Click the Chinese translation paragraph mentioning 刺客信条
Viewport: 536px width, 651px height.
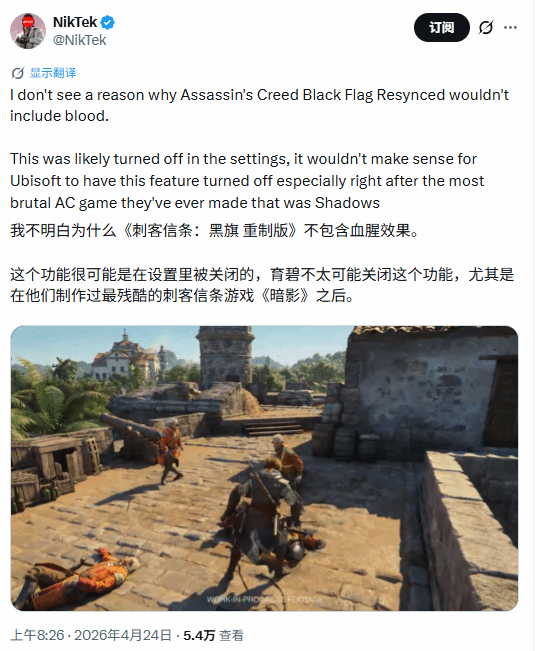tap(215, 230)
